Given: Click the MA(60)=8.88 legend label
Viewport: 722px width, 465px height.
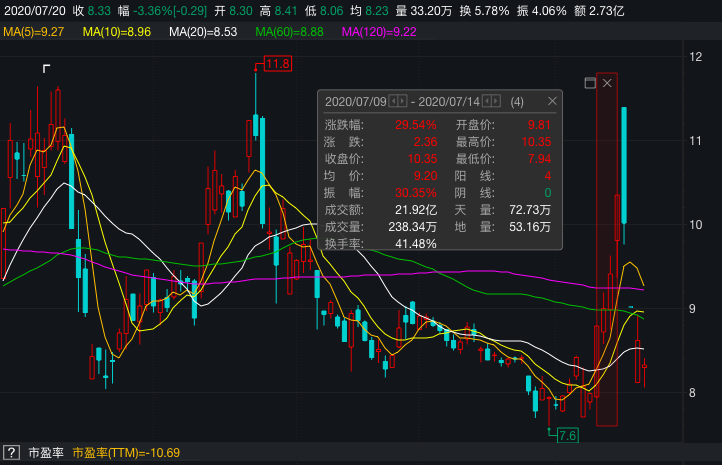Looking at the screenshot, I should click(x=290, y=32).
